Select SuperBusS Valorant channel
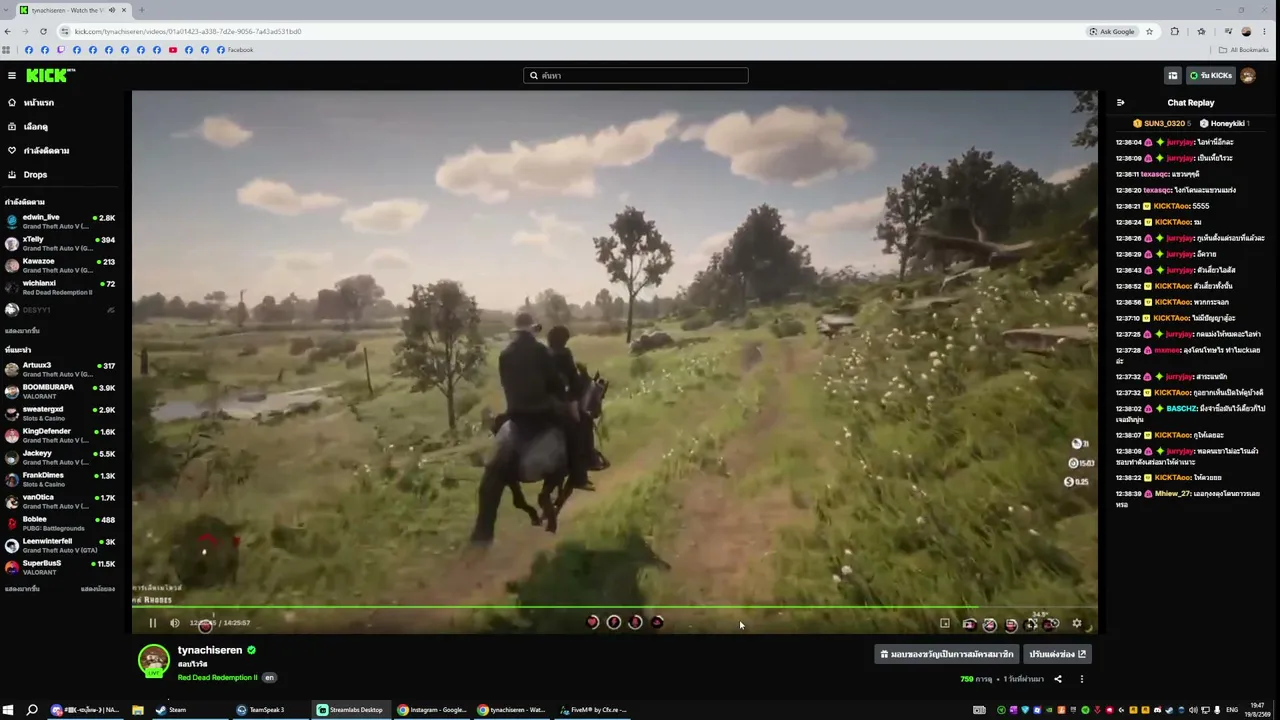 click(x=60, y=568)
